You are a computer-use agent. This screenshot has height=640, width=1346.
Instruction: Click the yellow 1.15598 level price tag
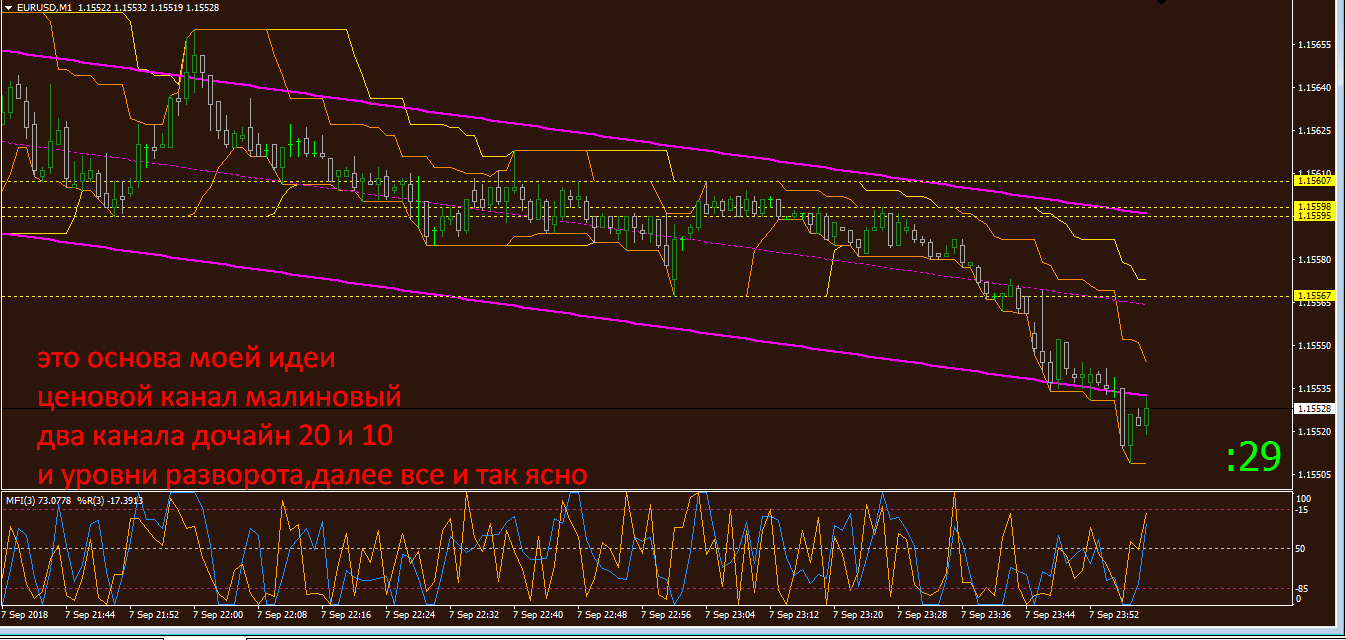(1313, 207)
